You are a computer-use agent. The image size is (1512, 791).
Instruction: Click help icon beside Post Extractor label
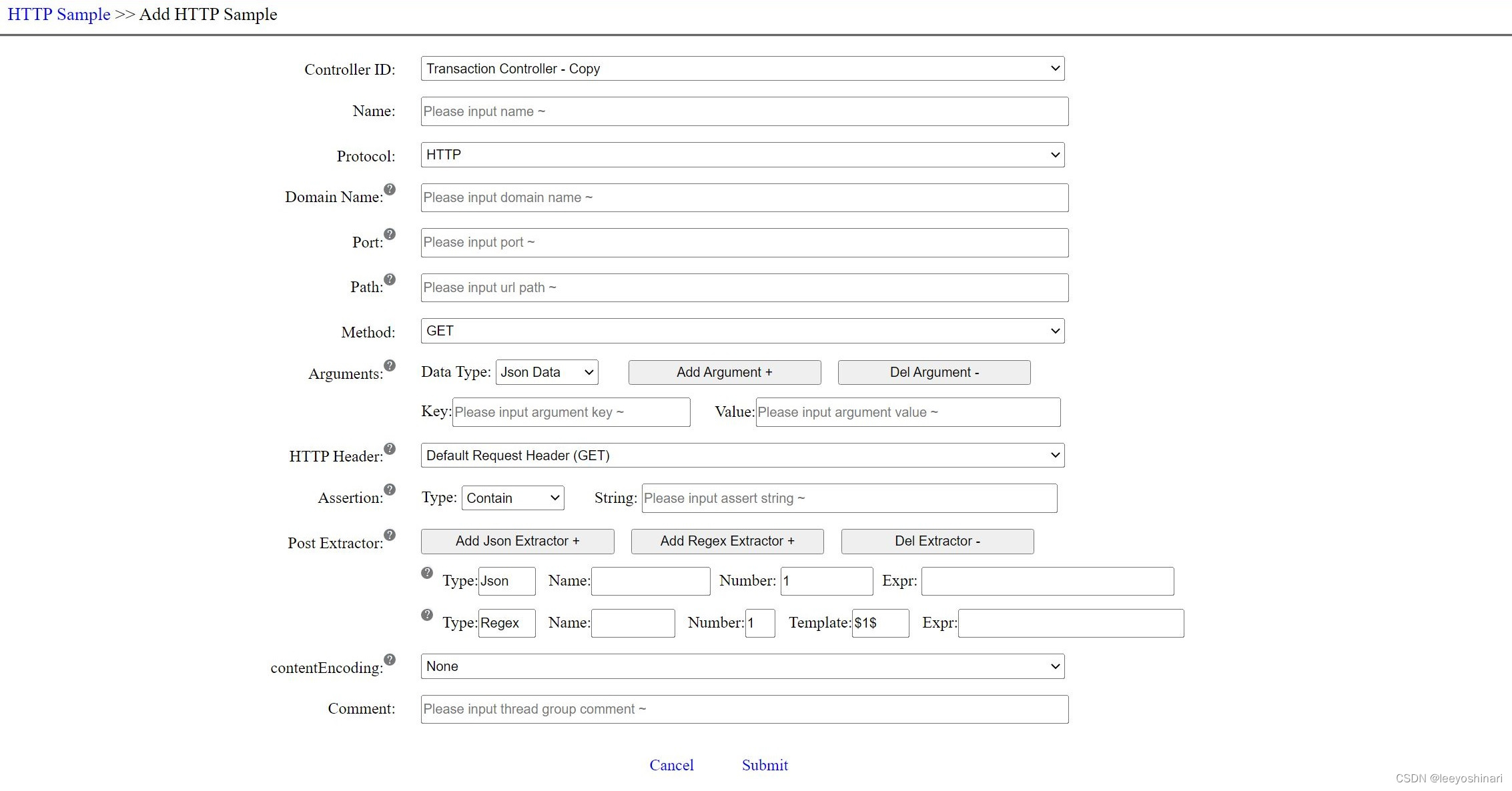tap(390, 536)
